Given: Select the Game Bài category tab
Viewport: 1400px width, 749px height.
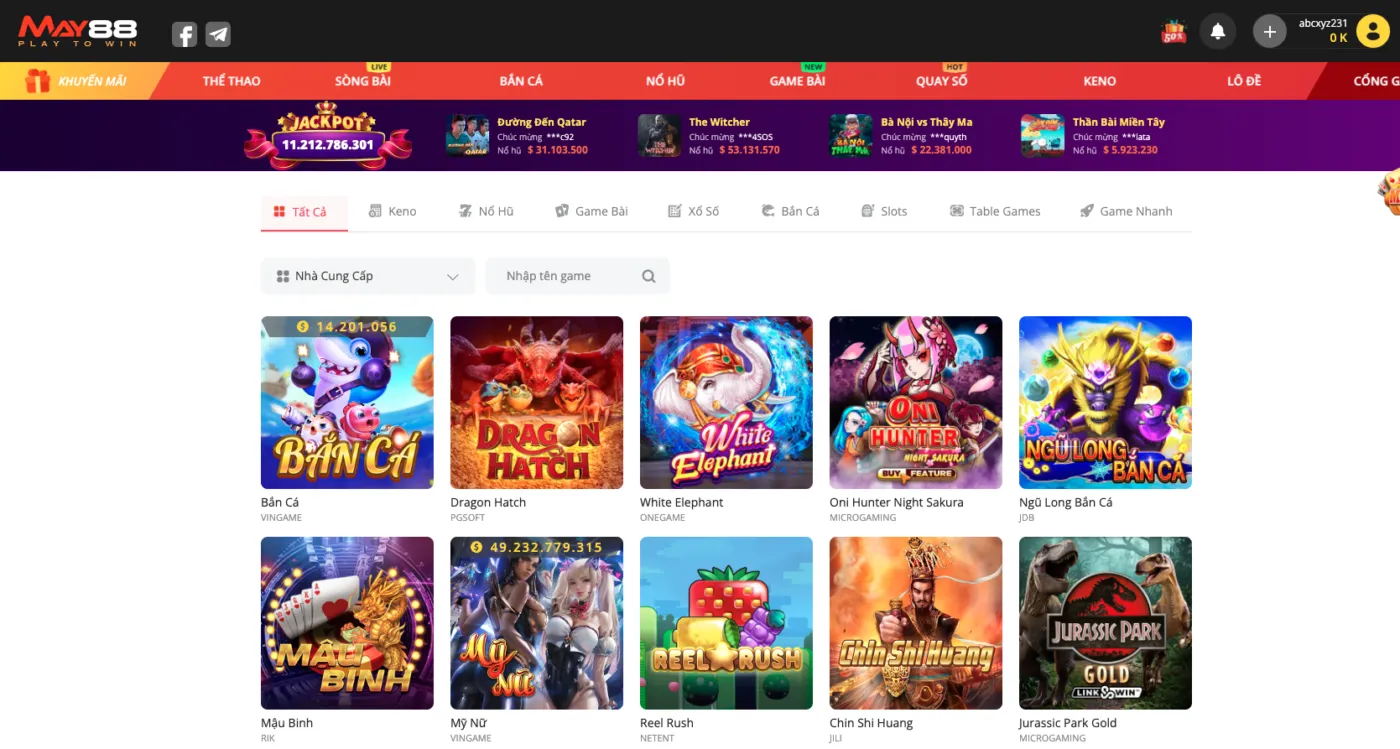Looking at the screenshot, I should (x=591, y=211).
